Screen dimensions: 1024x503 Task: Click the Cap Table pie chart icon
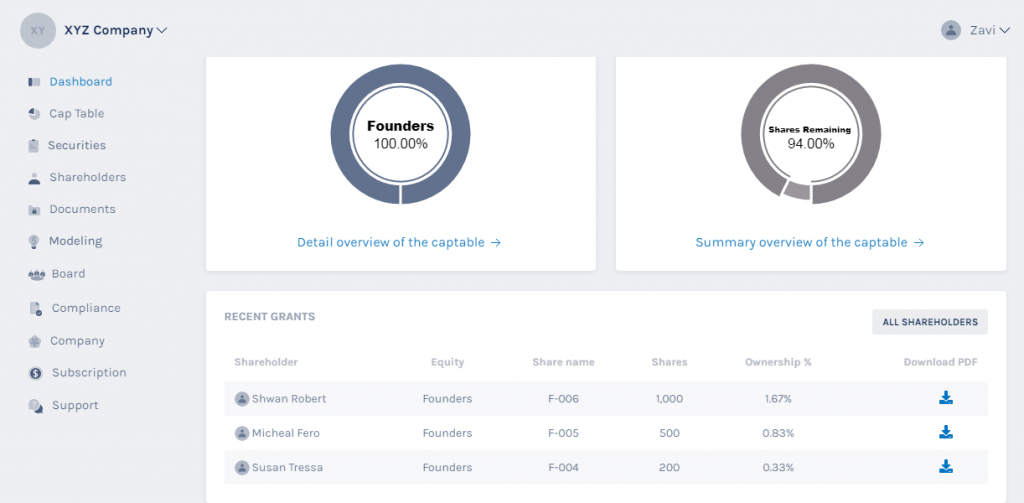coord(35,114)
